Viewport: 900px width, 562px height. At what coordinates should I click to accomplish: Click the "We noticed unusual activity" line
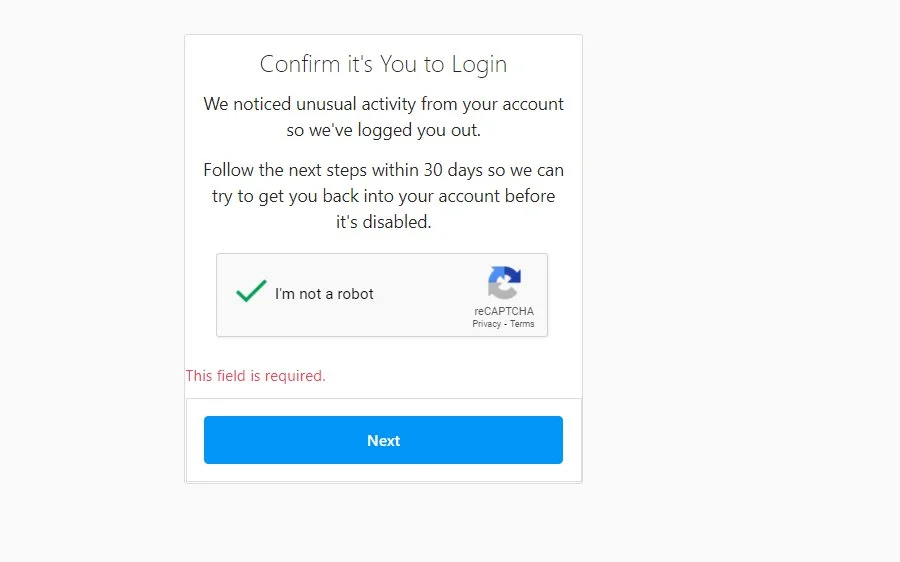pos(383,104)
